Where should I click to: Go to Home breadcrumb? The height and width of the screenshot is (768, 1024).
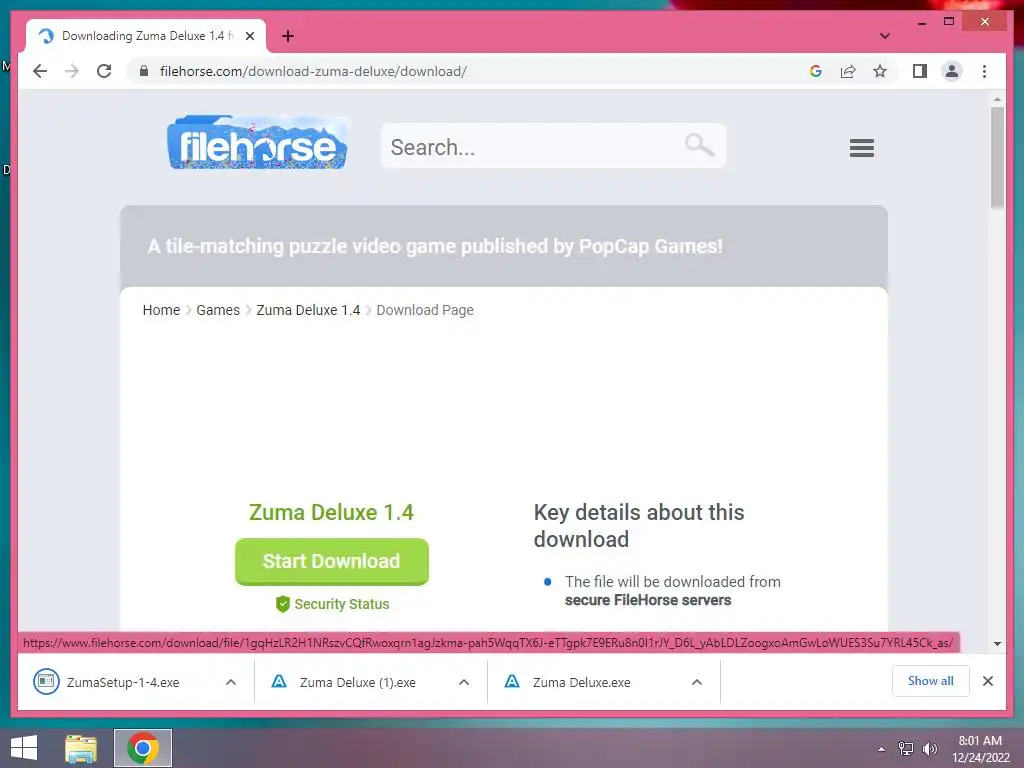(x=161, y=310)
